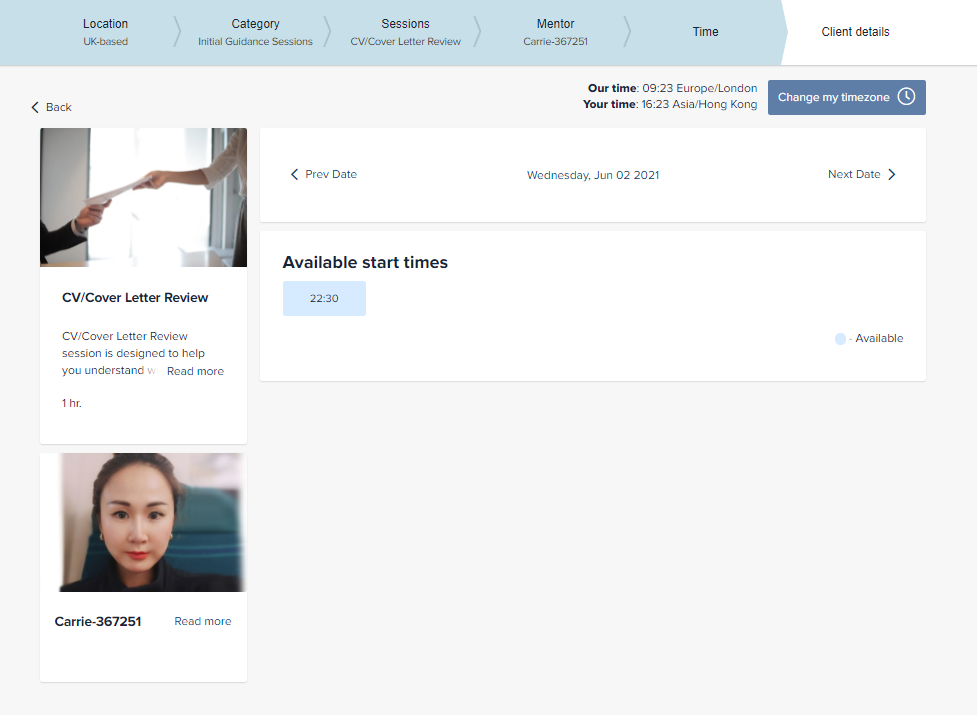
Task: Click the blue Available legend dot
Action: (x=840, y=339)
